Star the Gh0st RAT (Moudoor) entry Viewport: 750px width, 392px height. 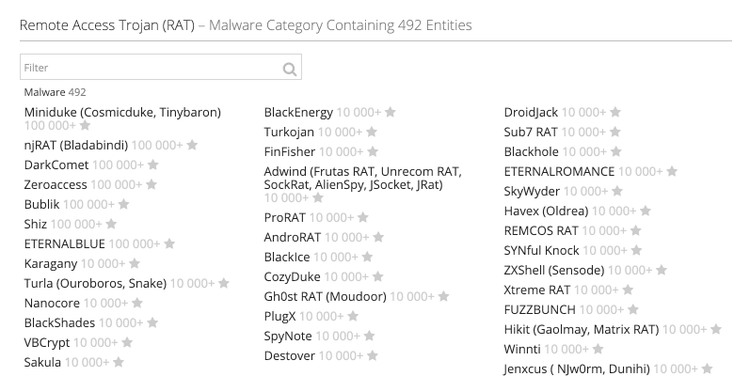[x=443, y=296]
